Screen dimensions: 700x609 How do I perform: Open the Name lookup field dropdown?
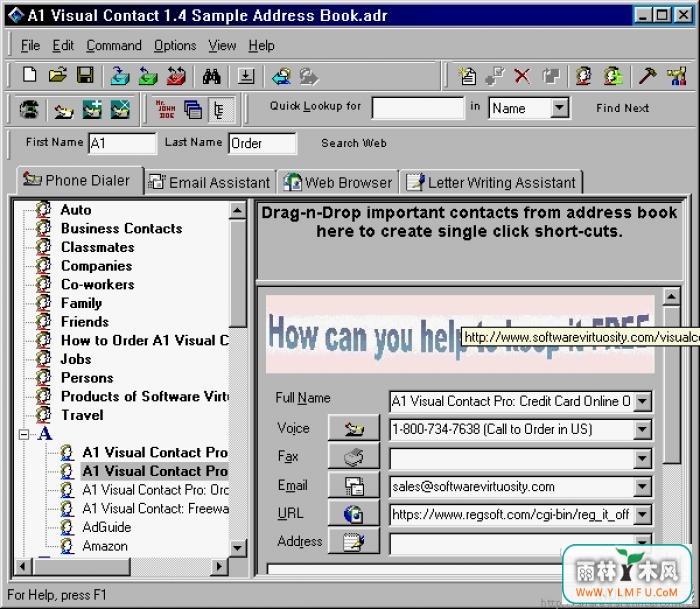(559, 108)
